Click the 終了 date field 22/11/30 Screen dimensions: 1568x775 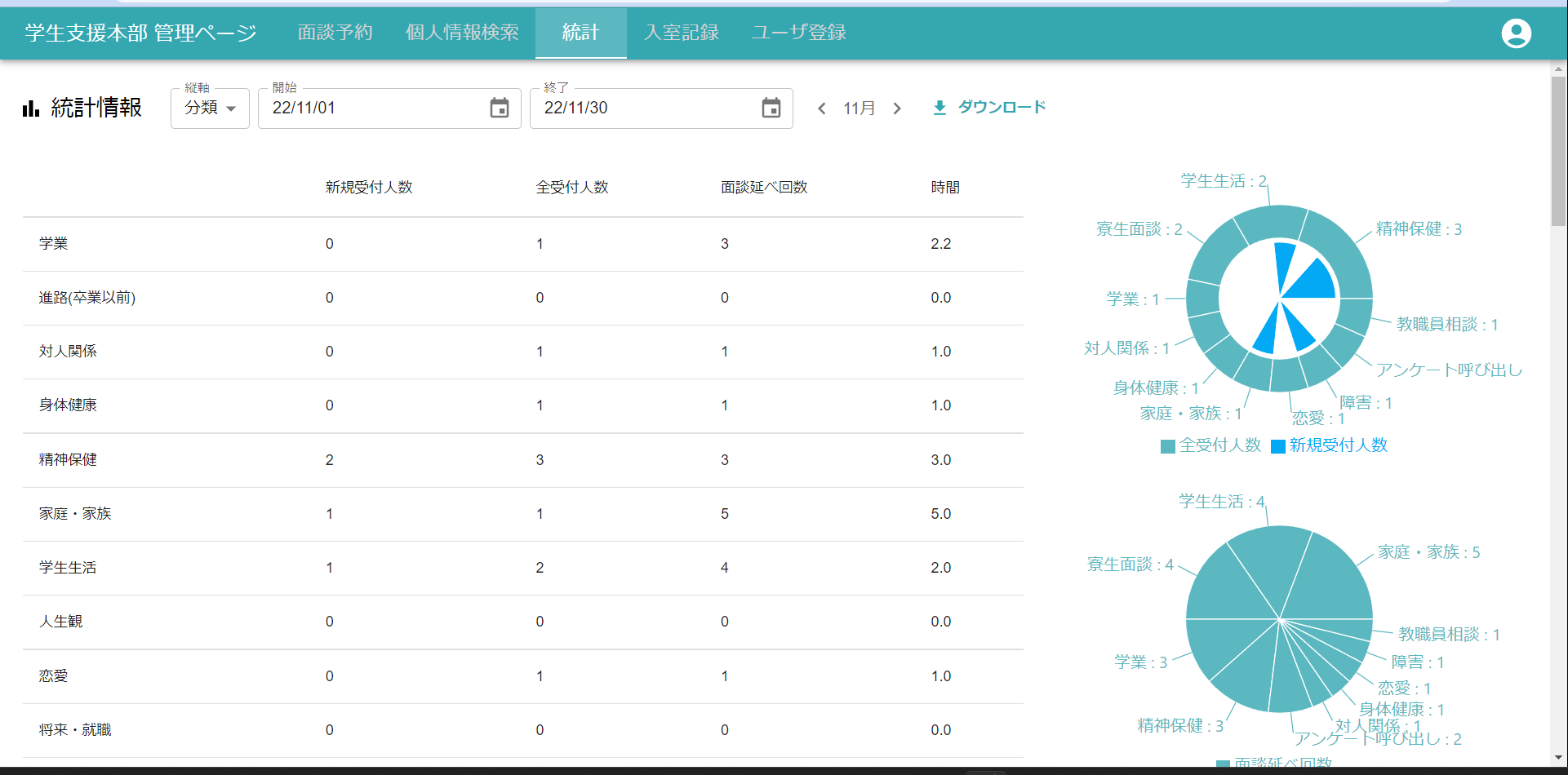click(x=661, y=108)
